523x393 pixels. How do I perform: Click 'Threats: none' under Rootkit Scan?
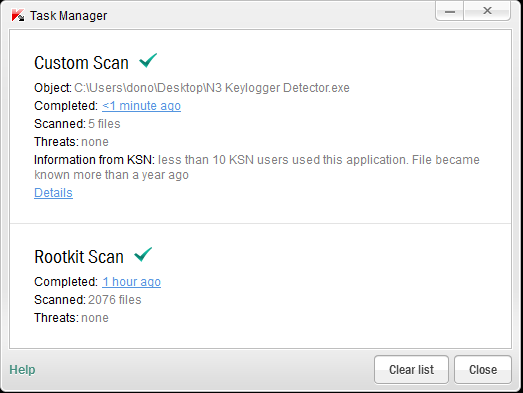tap(71, 318)
